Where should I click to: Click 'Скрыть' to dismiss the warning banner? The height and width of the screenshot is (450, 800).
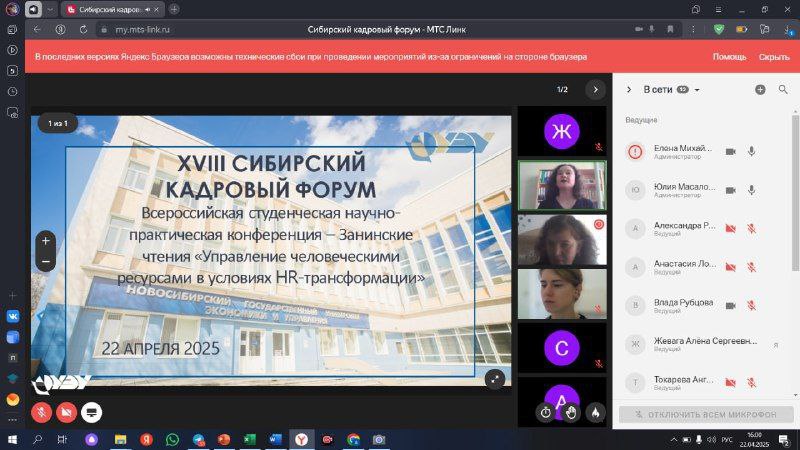[773, 57]
